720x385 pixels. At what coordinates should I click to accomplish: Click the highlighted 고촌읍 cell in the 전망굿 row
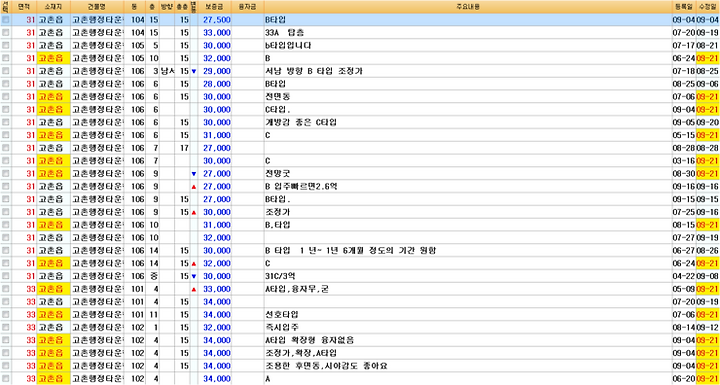point(53,174)
